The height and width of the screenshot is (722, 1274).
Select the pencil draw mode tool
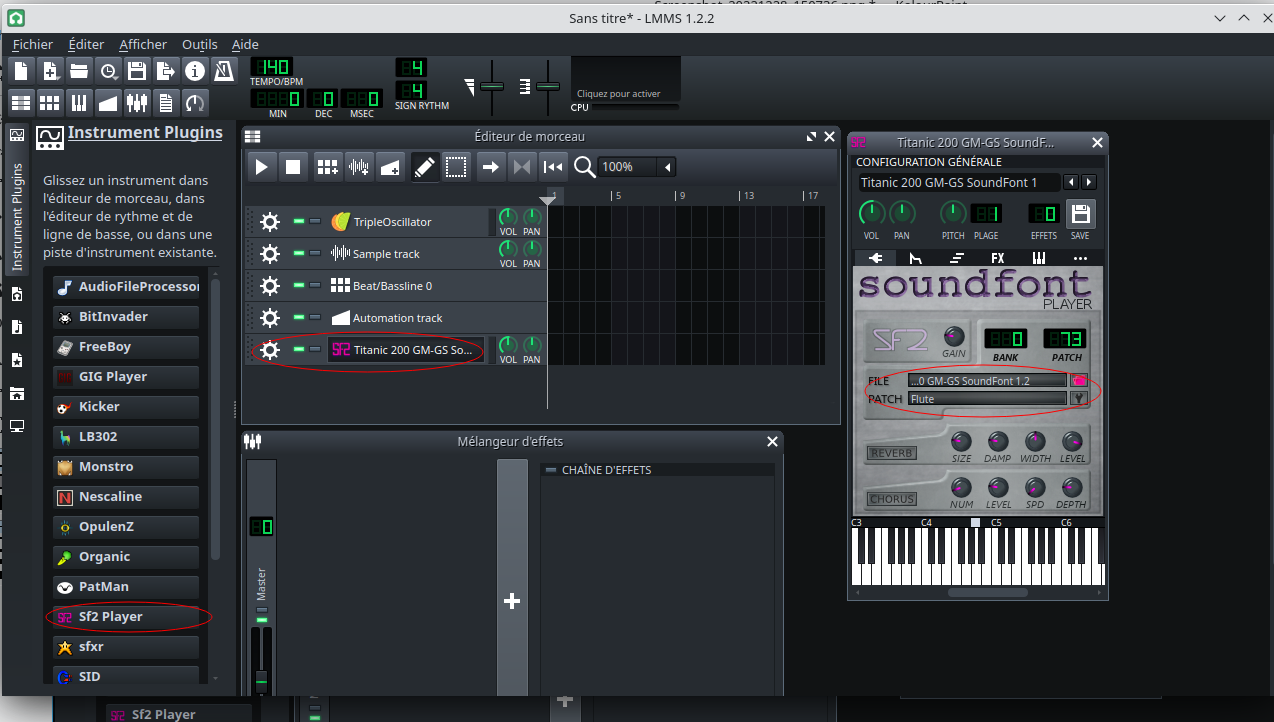pyautogui.click(x=425, y=167)
